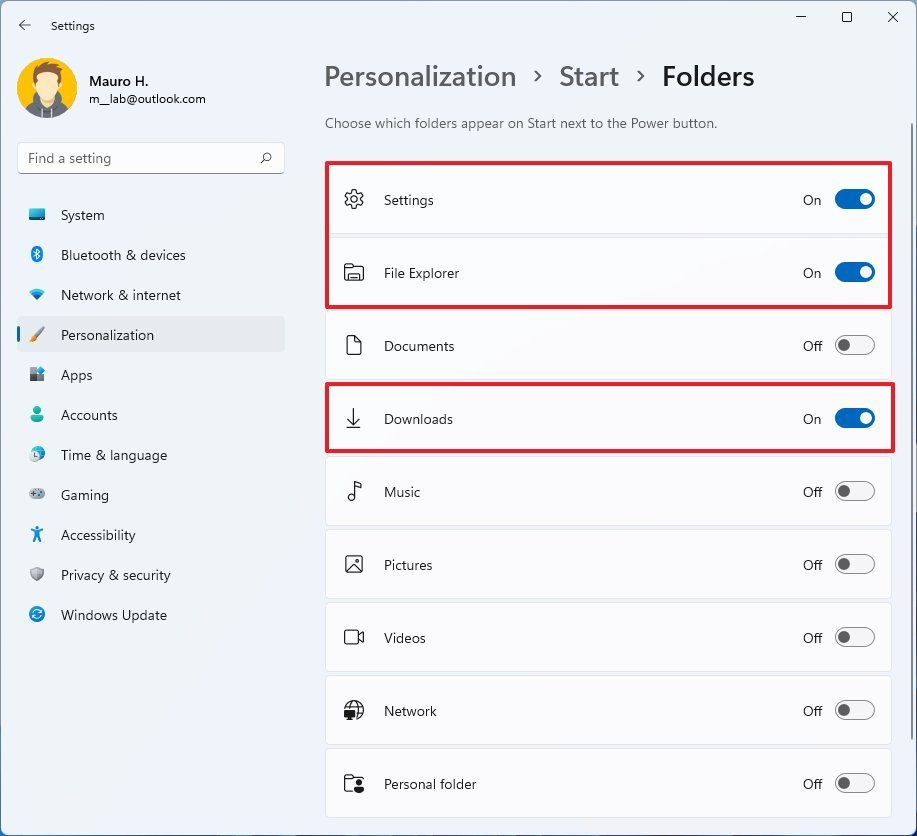
Task: Click the Downloads arrow icon
Action: pyautogui.click(x=354, y=419)
